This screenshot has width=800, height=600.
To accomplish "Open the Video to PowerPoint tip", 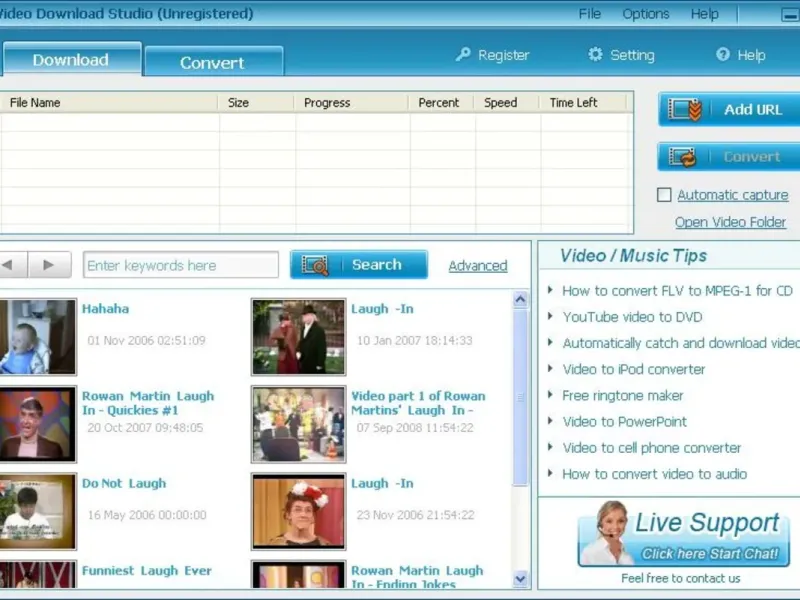I will (624, 421).
